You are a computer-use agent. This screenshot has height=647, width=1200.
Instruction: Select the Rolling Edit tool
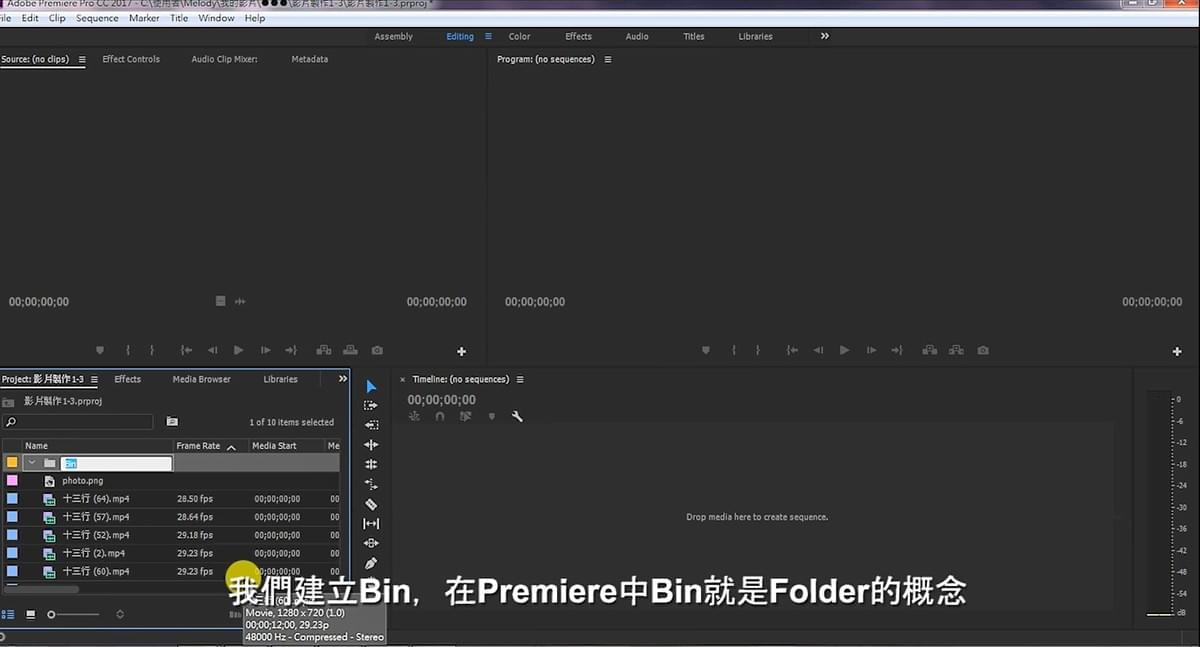click(371, 464)
